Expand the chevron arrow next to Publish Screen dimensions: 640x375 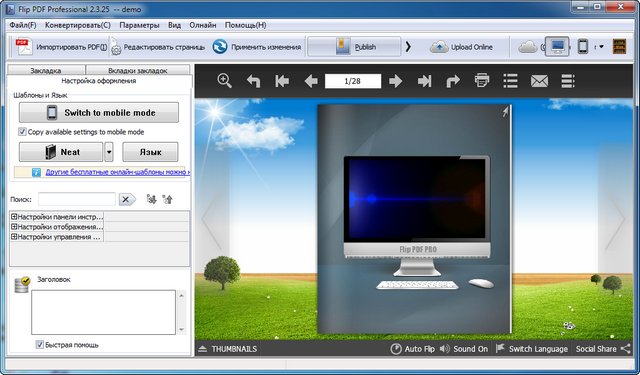[408, 47]
